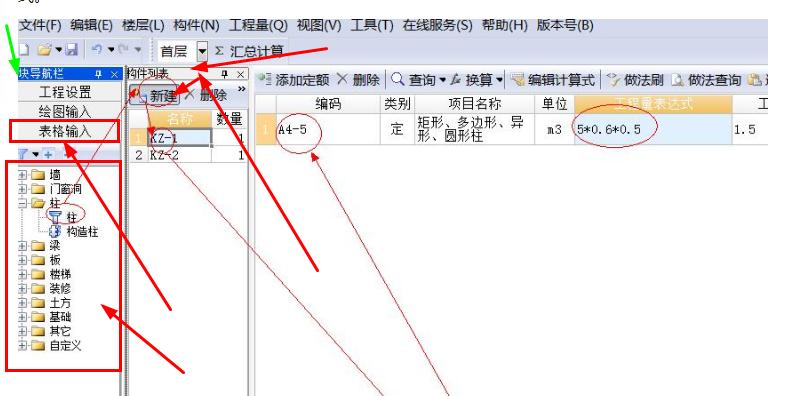This screenshot has height=396, width=788.
Task: Click 新建 in the component list
Action: [x=155, y=95]
